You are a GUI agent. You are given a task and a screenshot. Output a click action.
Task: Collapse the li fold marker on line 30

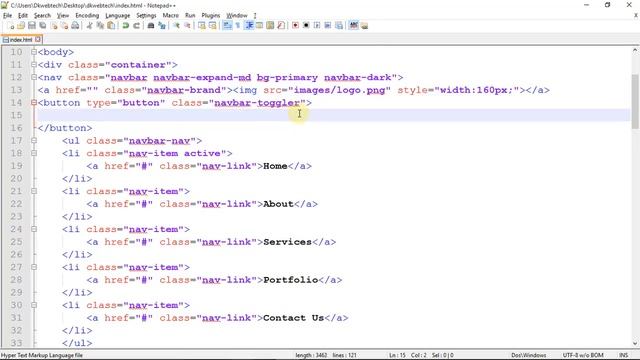[x=34, y=305]
